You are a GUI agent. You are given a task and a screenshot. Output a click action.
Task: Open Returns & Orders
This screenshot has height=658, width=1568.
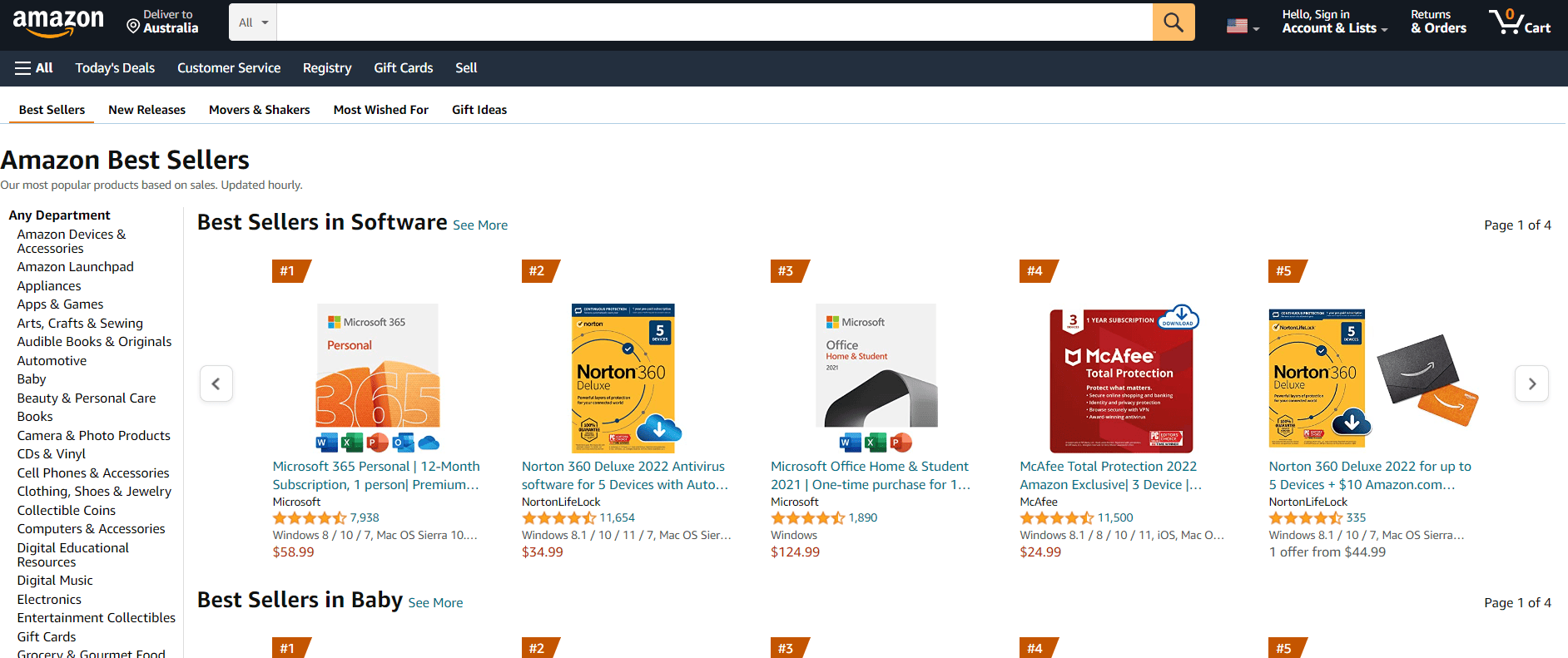point(1437,22)
